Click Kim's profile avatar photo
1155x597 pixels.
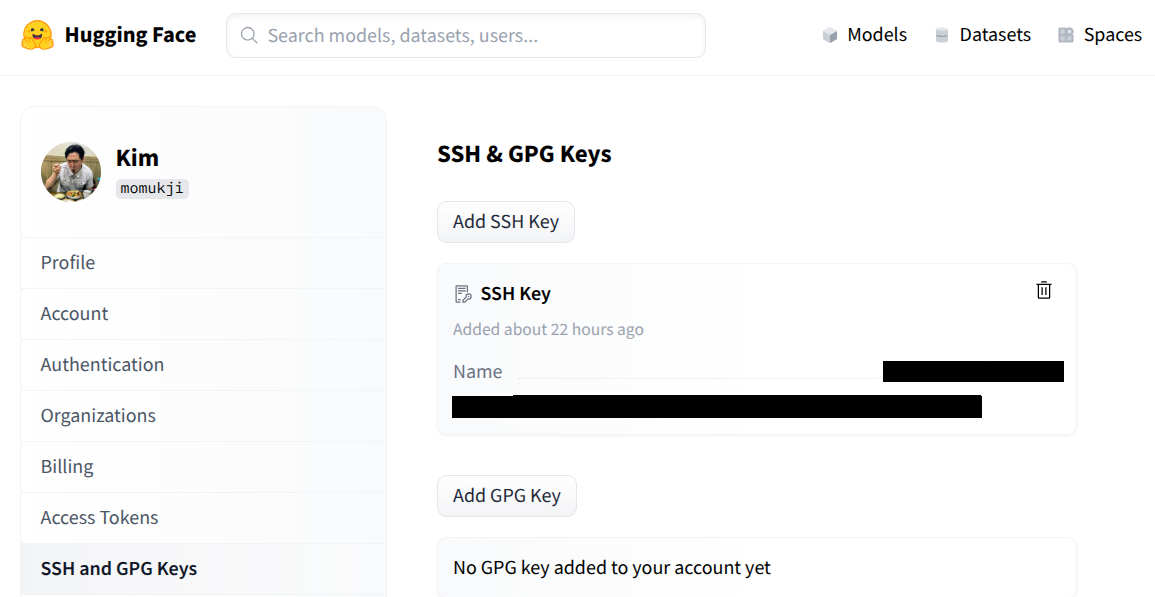[71, 171]
